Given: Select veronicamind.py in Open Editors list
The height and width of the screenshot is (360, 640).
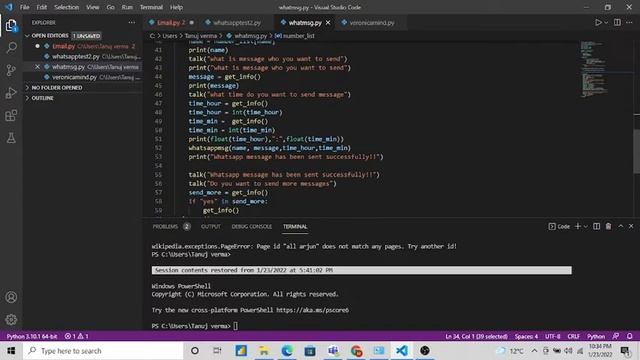Looking at the screenshot, I should click(82, 77).
